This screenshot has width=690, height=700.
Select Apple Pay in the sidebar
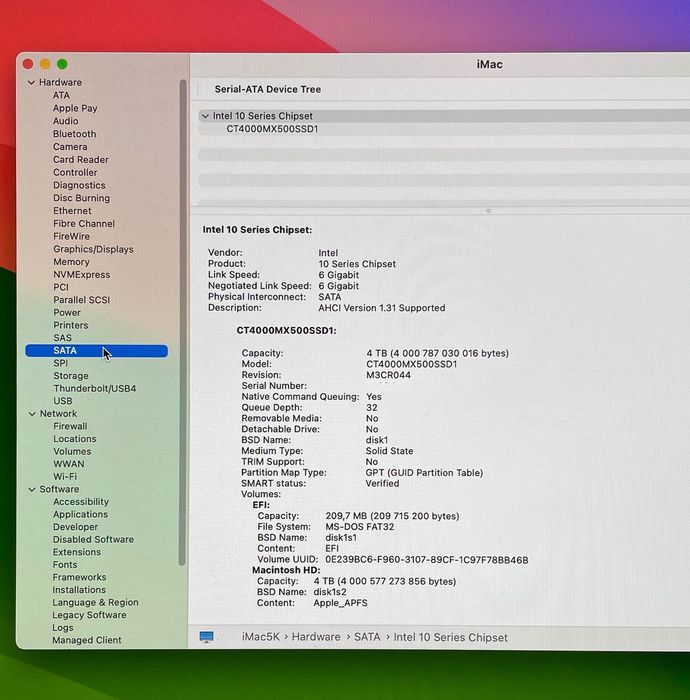click(75, 108)
